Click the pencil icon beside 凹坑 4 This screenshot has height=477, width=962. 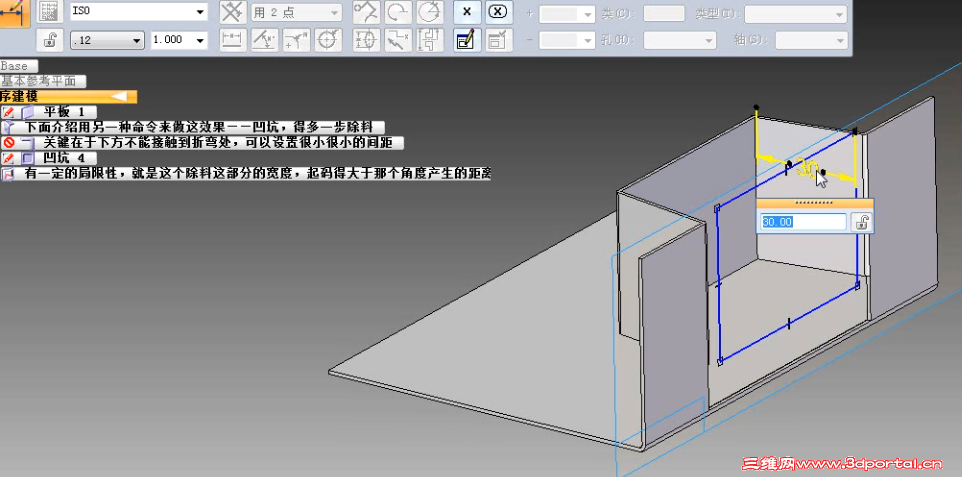8,158
